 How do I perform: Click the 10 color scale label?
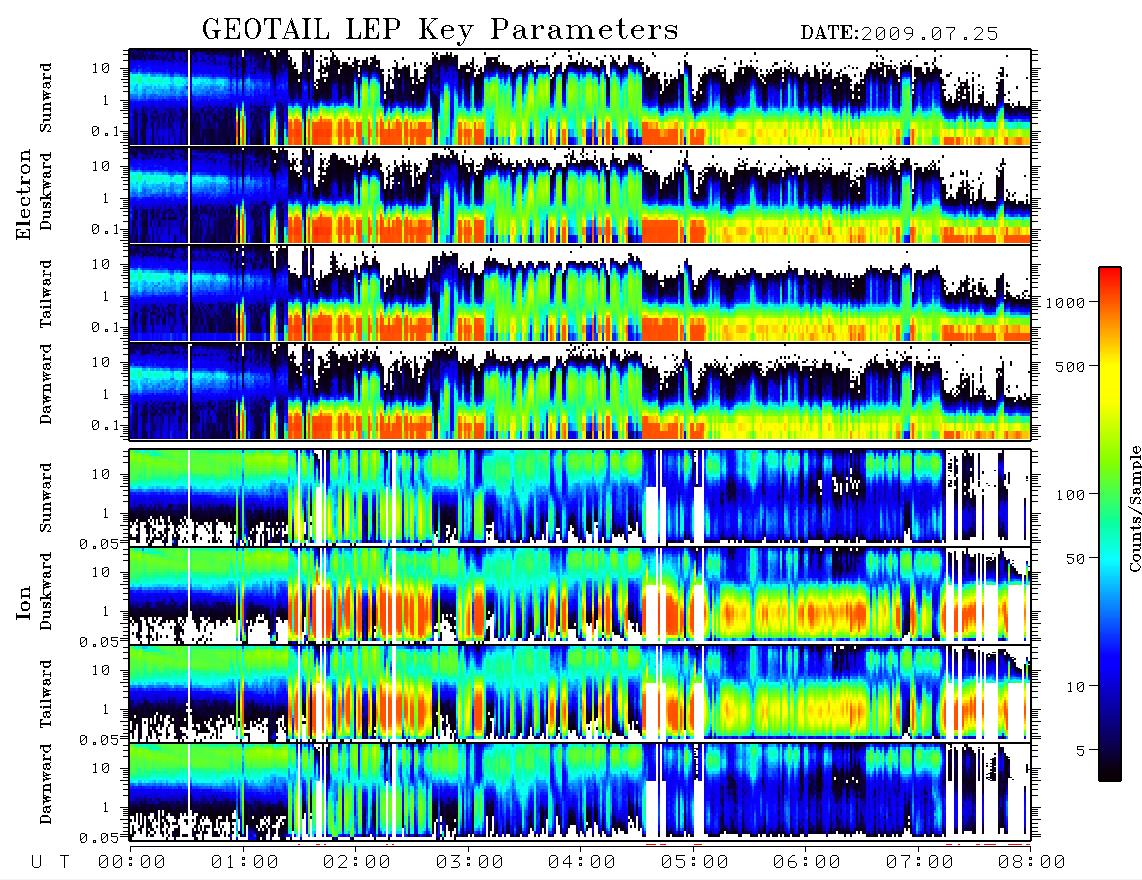tap(1075, 687)
